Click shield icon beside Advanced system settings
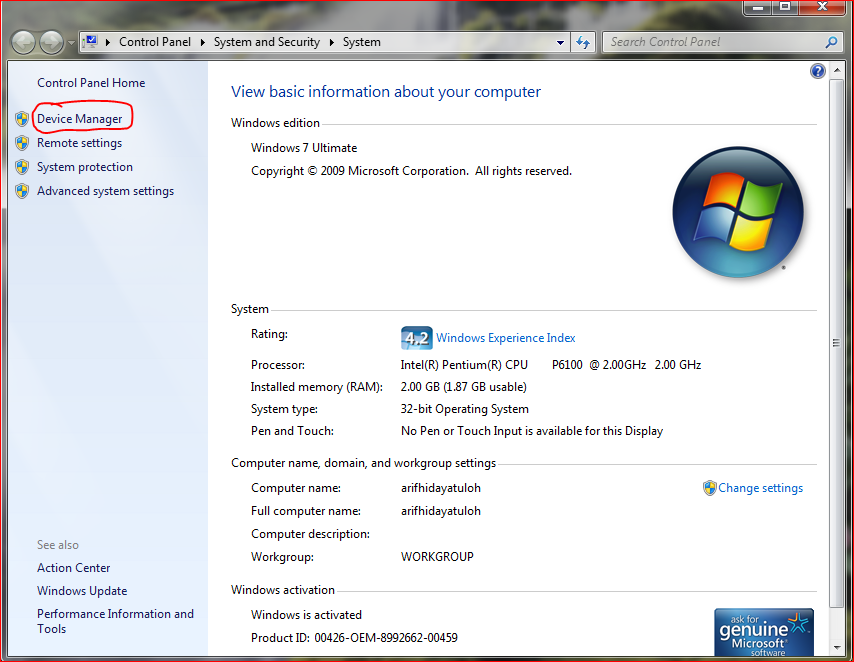This screenshot has height=662, width=854. [22, 191]
